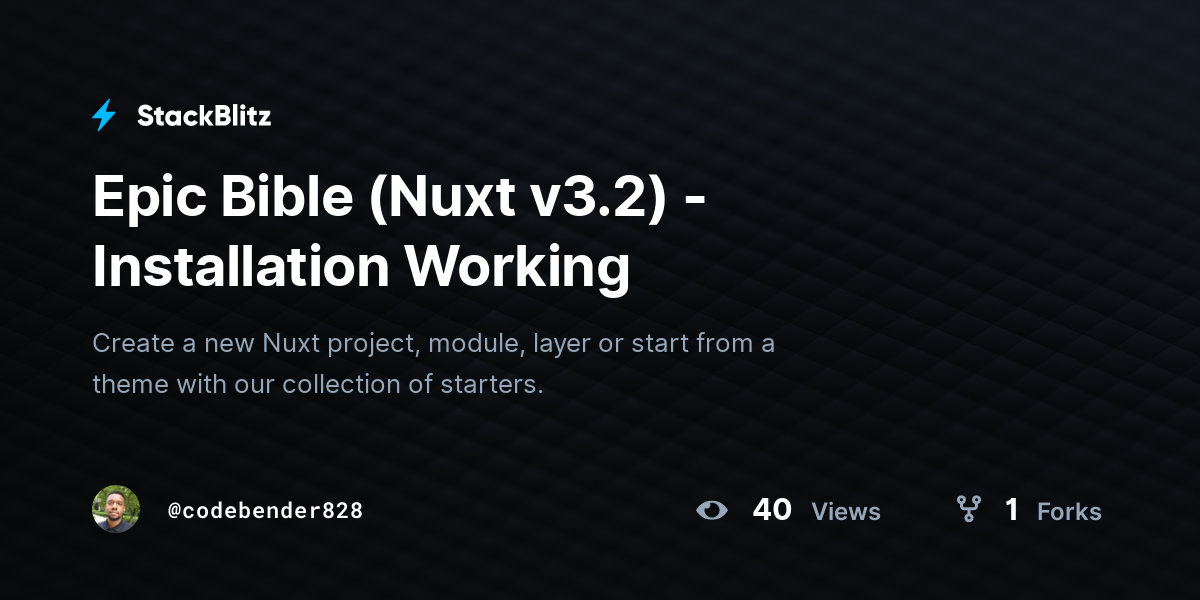Click the word "starters" in the description
The width and height of the screenshot is (1200, 600).
click(492, 384)
